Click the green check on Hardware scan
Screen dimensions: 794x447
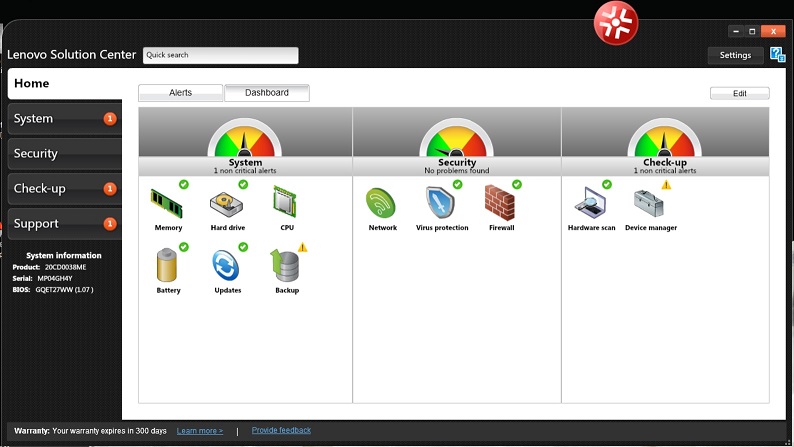click(607, 184)
